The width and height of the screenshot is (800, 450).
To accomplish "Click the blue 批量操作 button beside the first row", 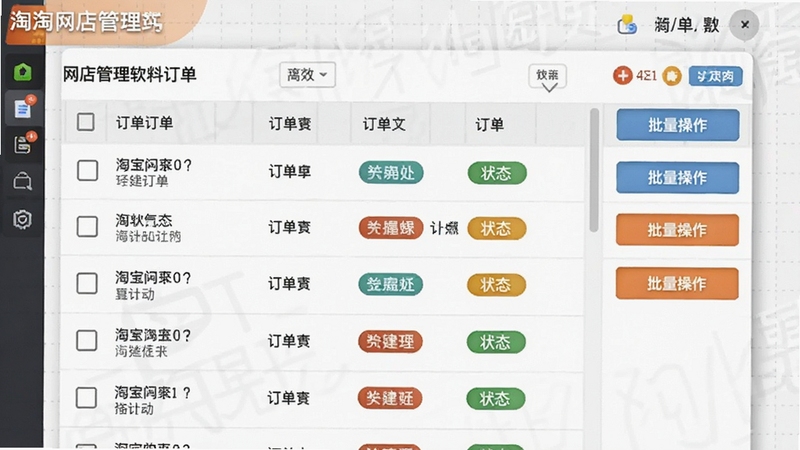I will click(678, 178).
